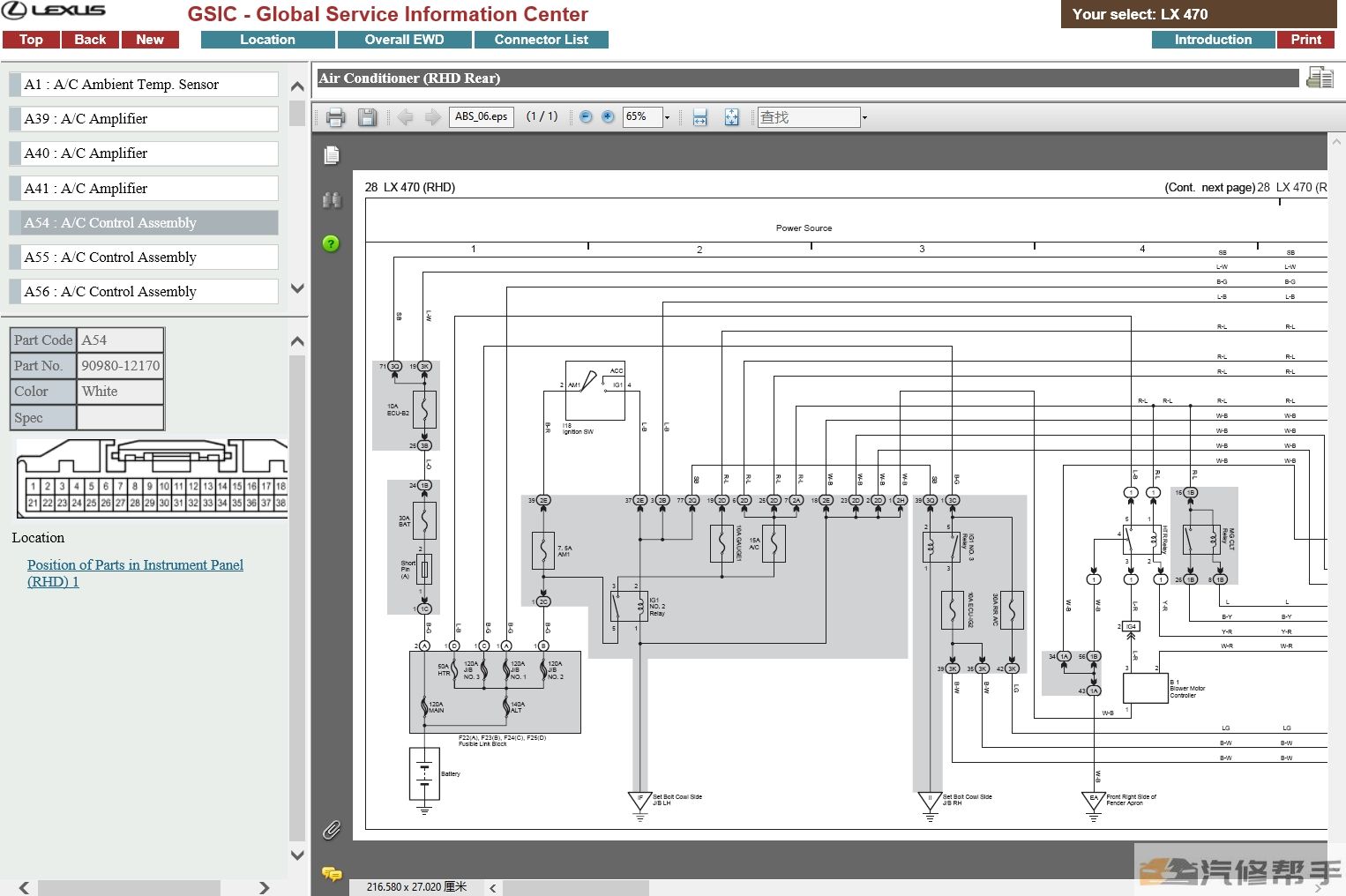Click the 65% zoom value box
This screenshot has height=896, width=1346.
point(642,116)
